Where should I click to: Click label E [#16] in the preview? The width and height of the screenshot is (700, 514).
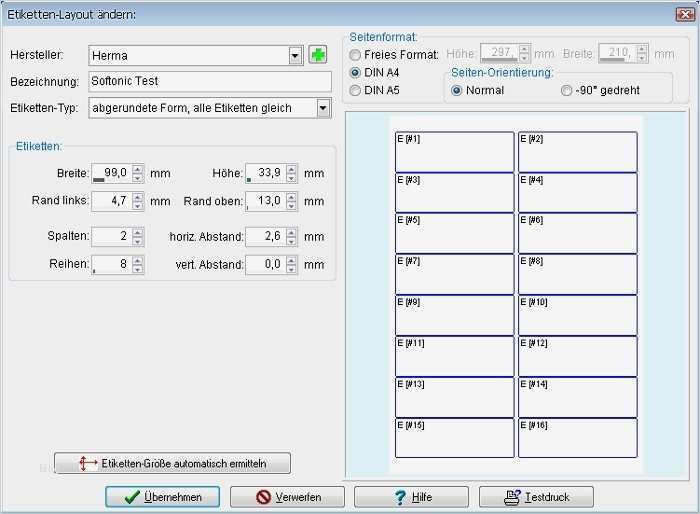point(578,438)
